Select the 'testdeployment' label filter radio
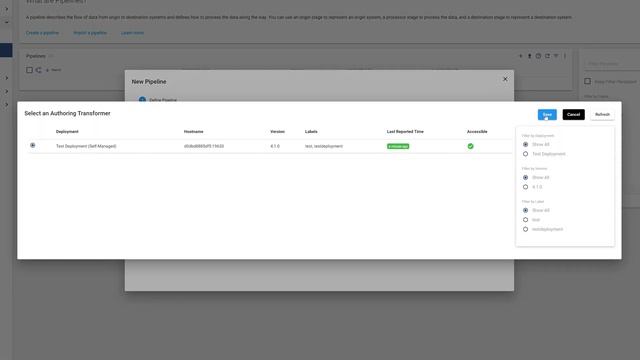 pos(525,229)
